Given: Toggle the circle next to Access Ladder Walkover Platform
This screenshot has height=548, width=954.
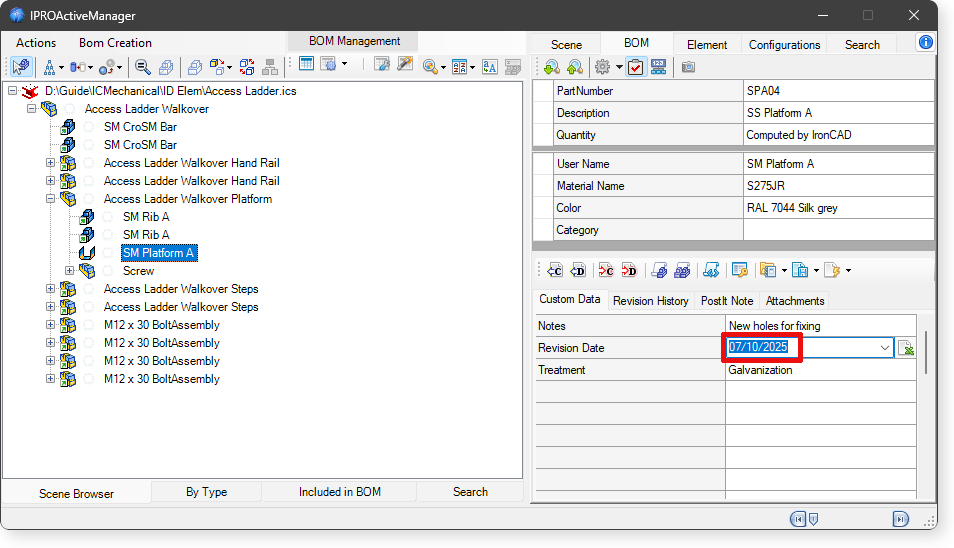Looking at the screenshot, I should 89,199.
